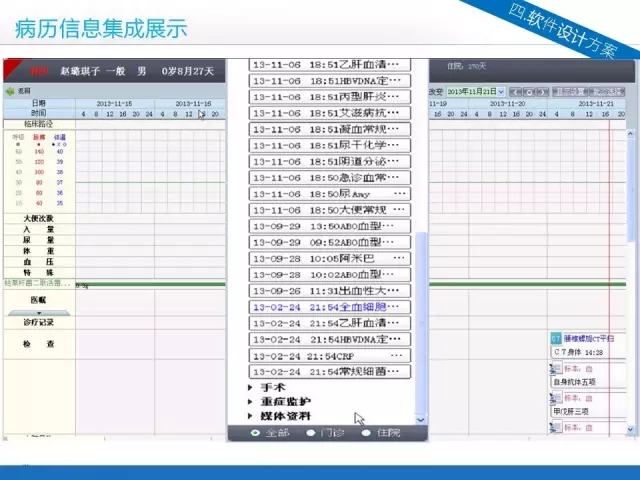Select the 门诊 radio button
Screen dimensions: 640x480
click(312, 433)
